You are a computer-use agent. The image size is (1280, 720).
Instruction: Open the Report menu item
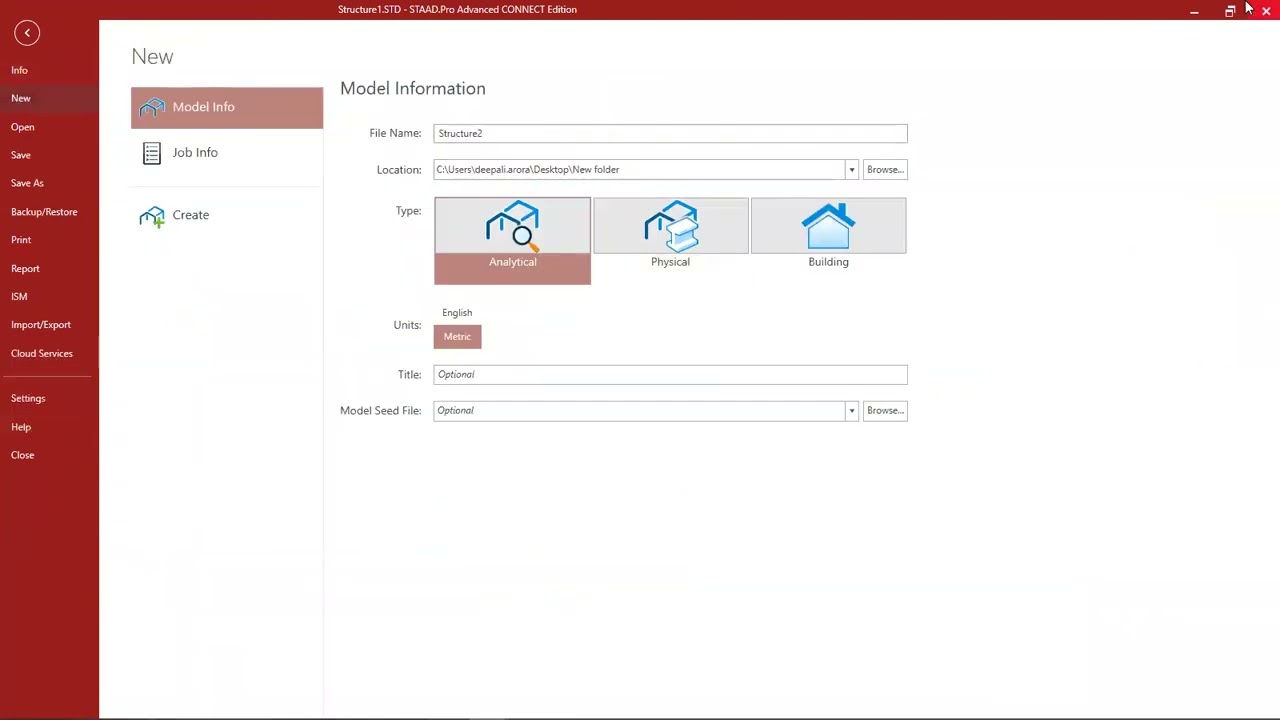(25, 268)
